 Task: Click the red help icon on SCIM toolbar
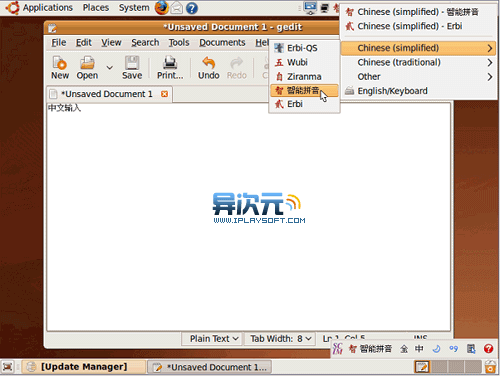click(488, 349)
